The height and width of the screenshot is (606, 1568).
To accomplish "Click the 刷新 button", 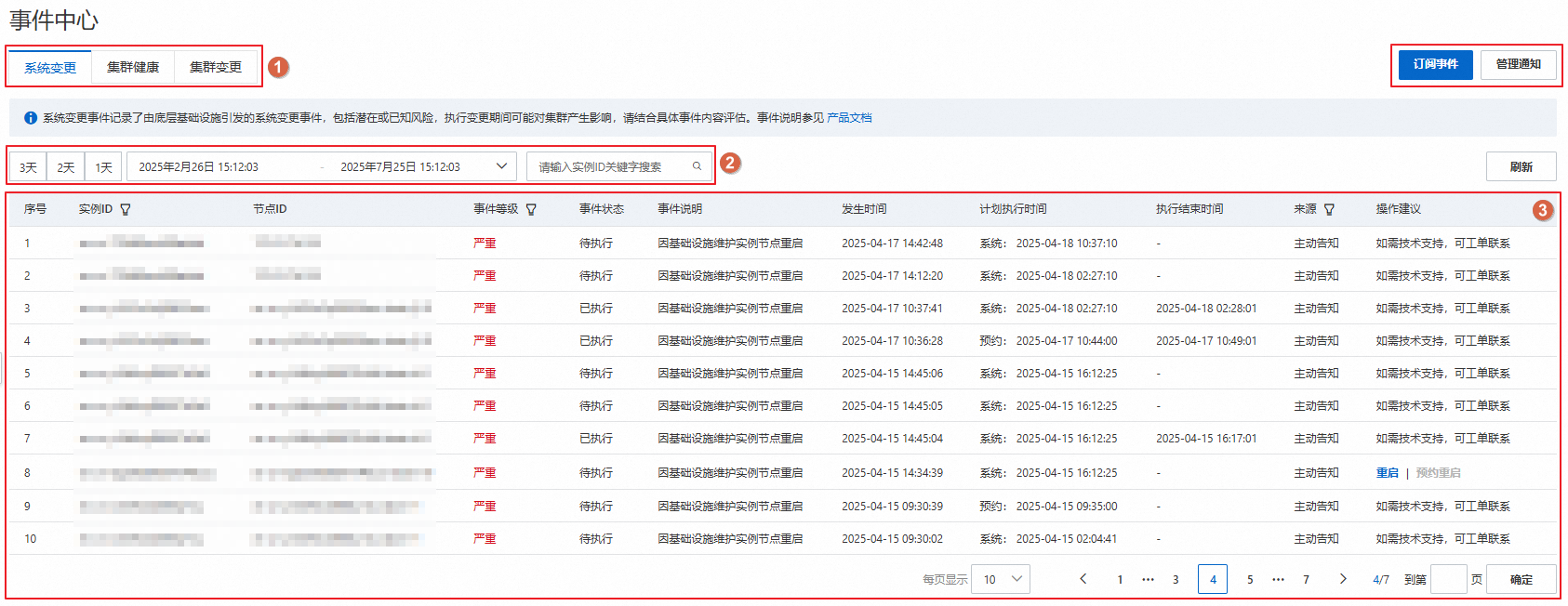I will point(1521,166).
